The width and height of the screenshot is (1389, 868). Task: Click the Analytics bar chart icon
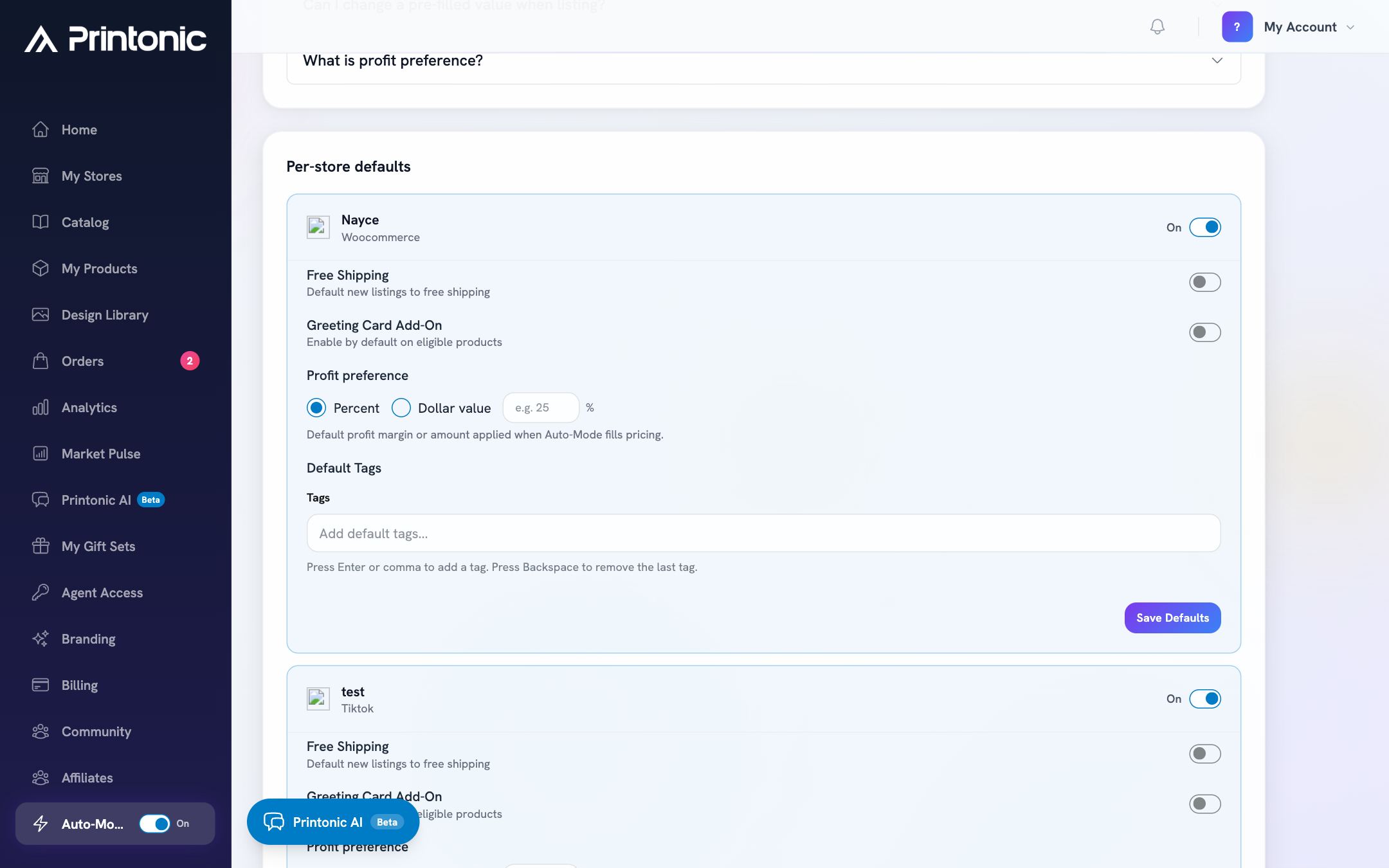pyautogui.click(x=41, y=407)
